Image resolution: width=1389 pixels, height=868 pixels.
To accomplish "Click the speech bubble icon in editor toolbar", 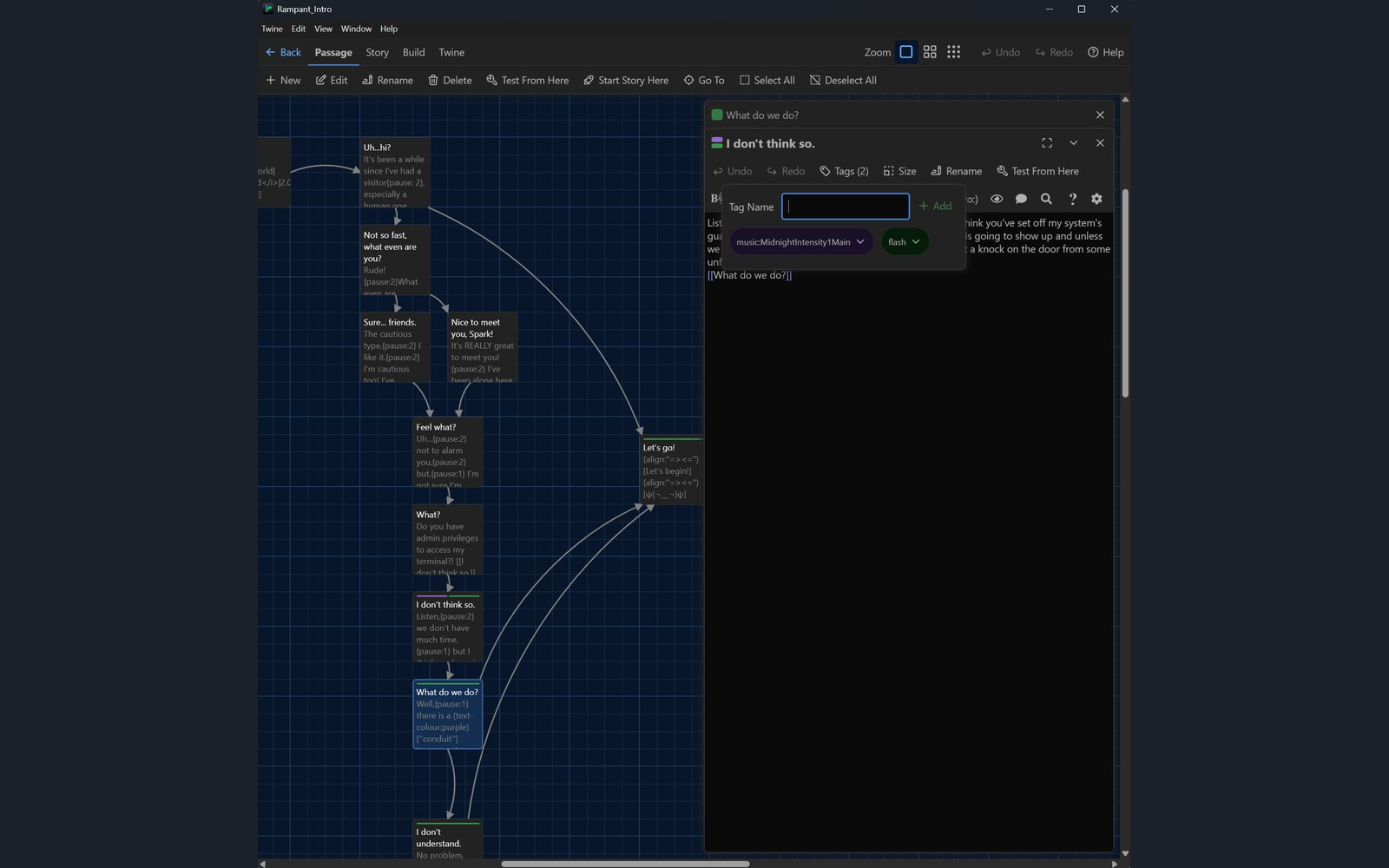I will pyautogui.click(x=1021, y=199).
